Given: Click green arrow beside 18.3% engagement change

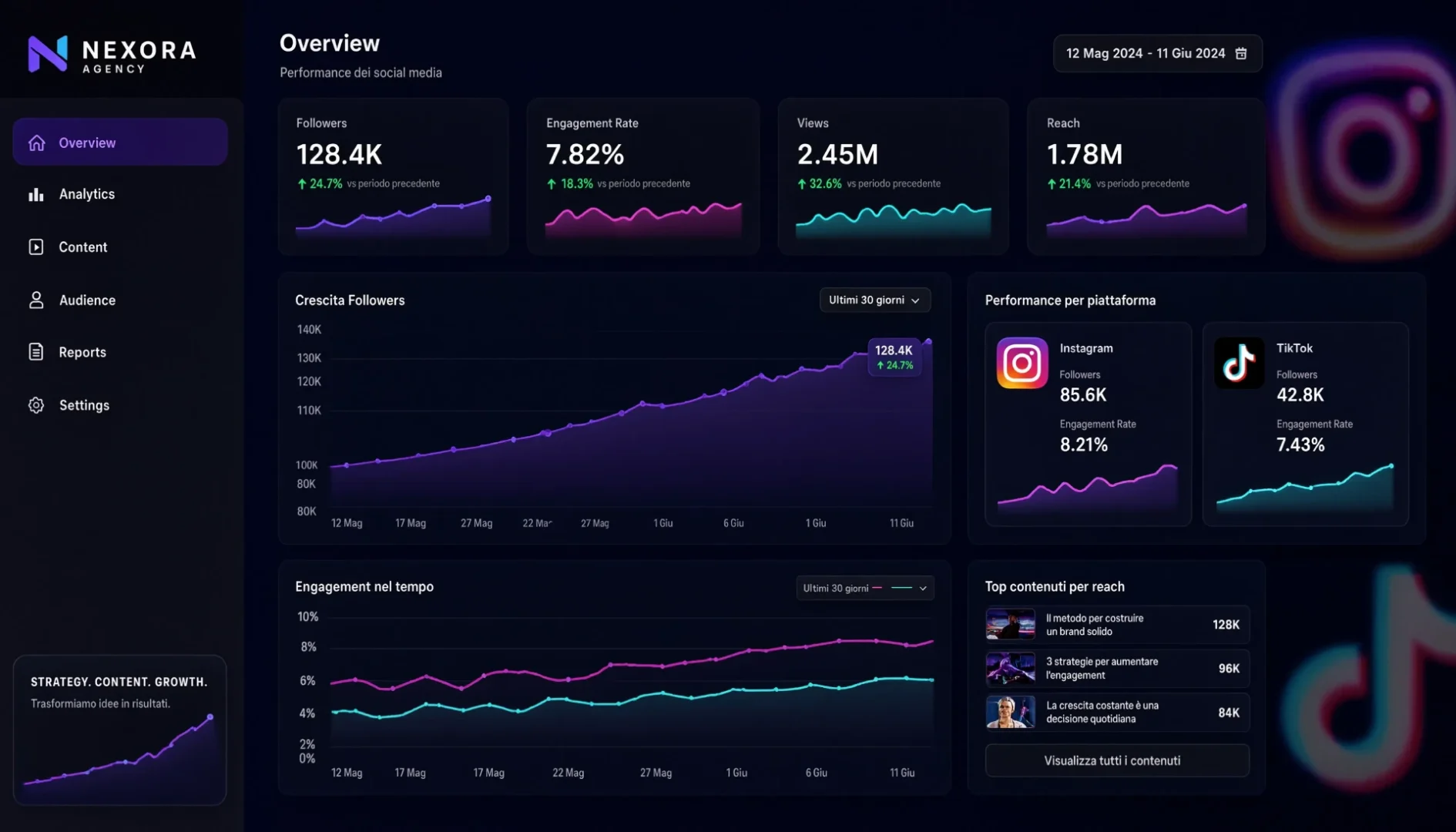Looking at the screenshot, I should 552,184.
